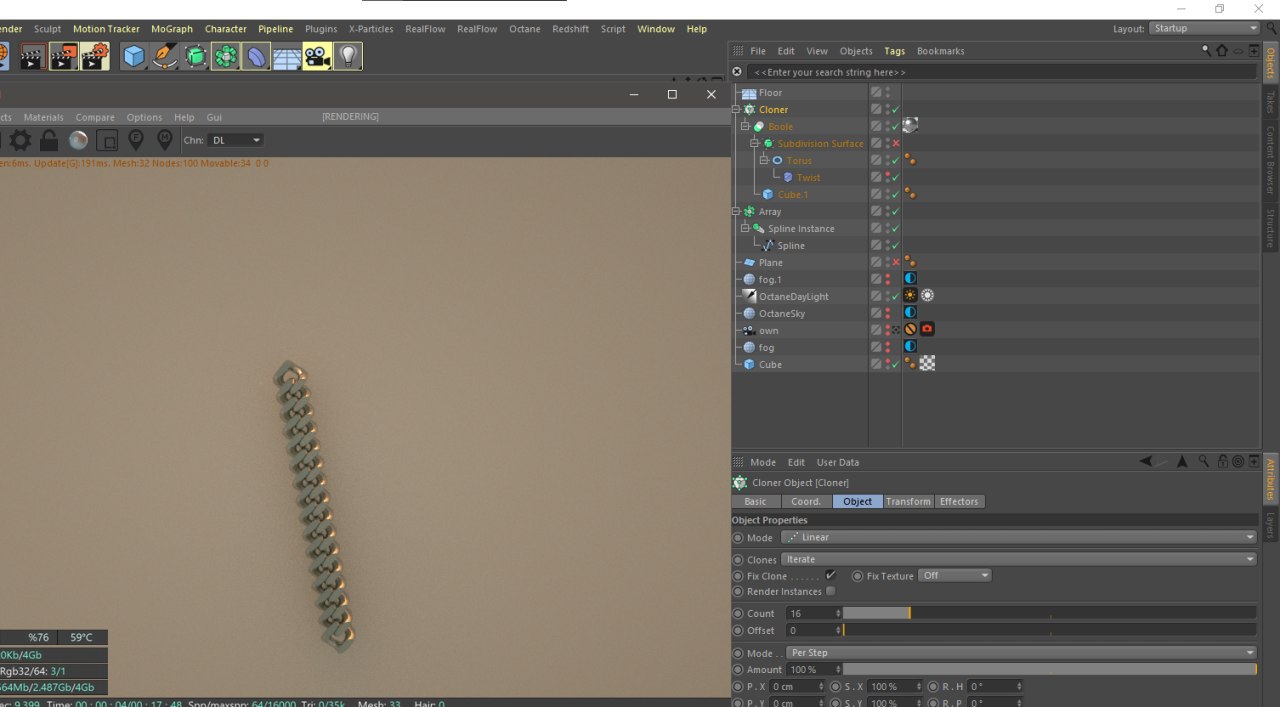Viewport: 1280px width, 707px height.
Task: Open the Content Browser side tab
Action: (x=1271, y=162)
